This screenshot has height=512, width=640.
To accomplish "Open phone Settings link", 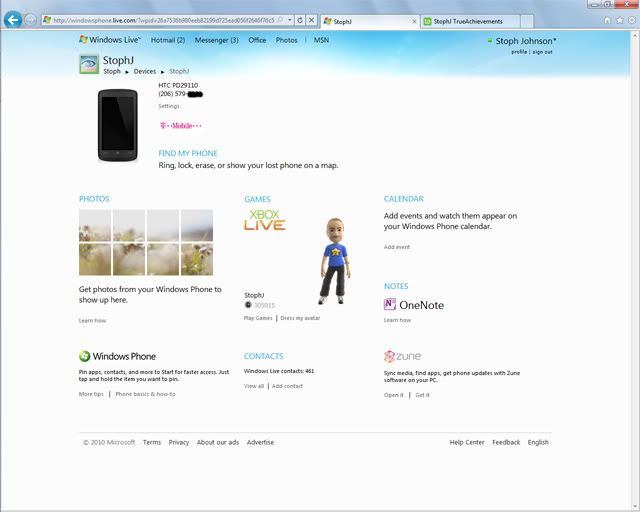I will (x=169, y=106).
